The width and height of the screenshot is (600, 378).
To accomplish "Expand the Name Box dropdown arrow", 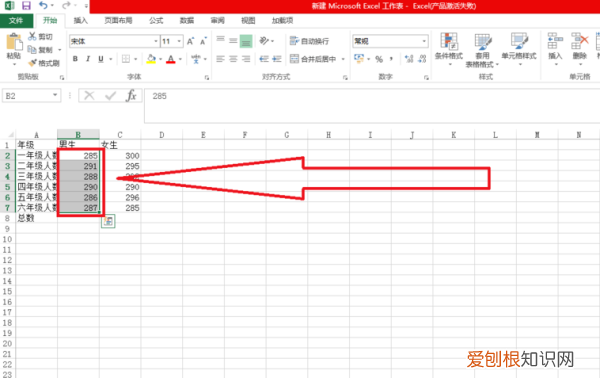I will click(x=55, y=96).
